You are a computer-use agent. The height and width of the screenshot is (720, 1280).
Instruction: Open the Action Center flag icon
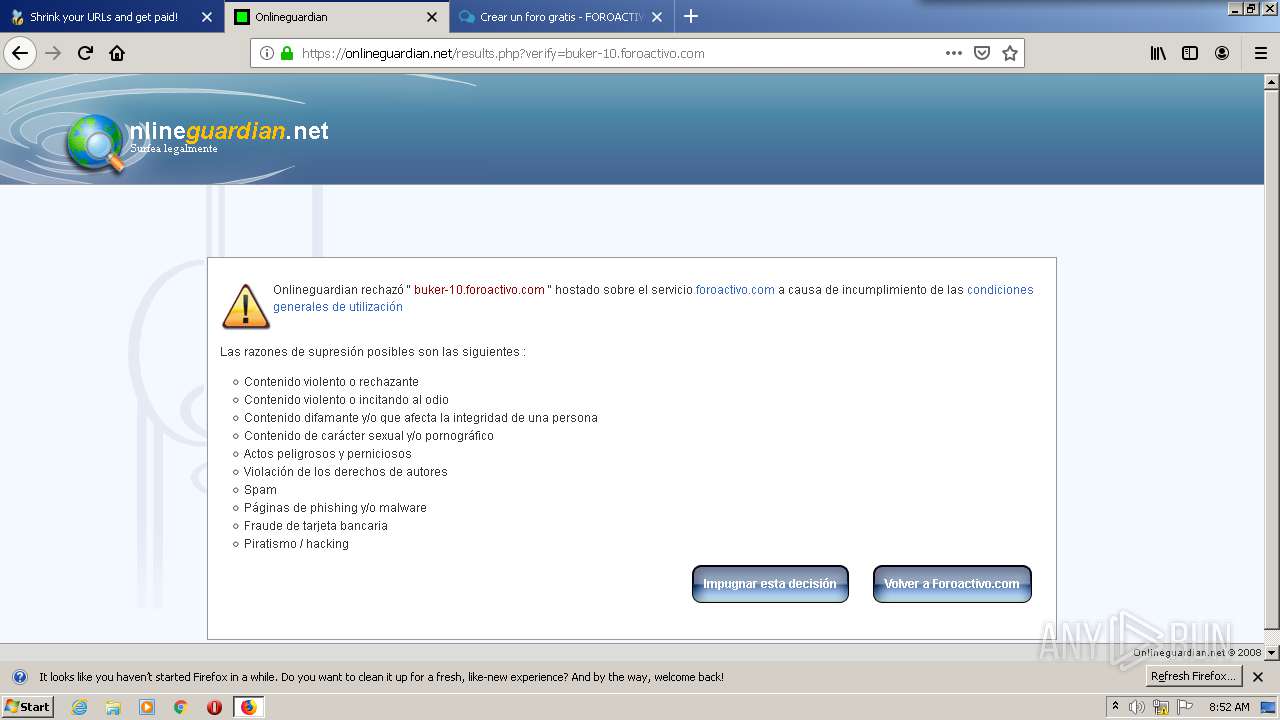tap(1185, 707)
